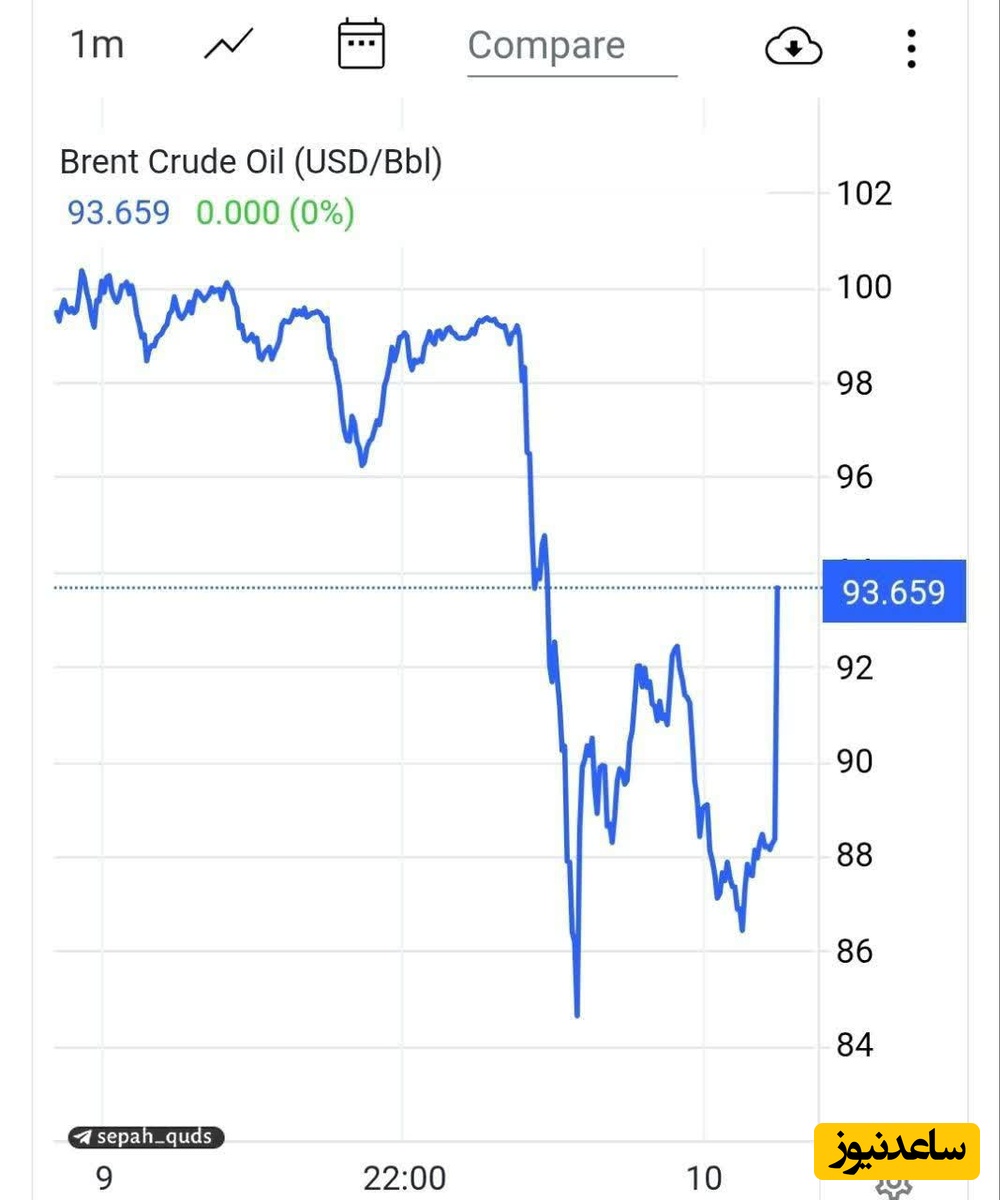Select the 22:00 time axis label
This screenshot has height=1200, width=1000.
click(x=404, y=1178)
